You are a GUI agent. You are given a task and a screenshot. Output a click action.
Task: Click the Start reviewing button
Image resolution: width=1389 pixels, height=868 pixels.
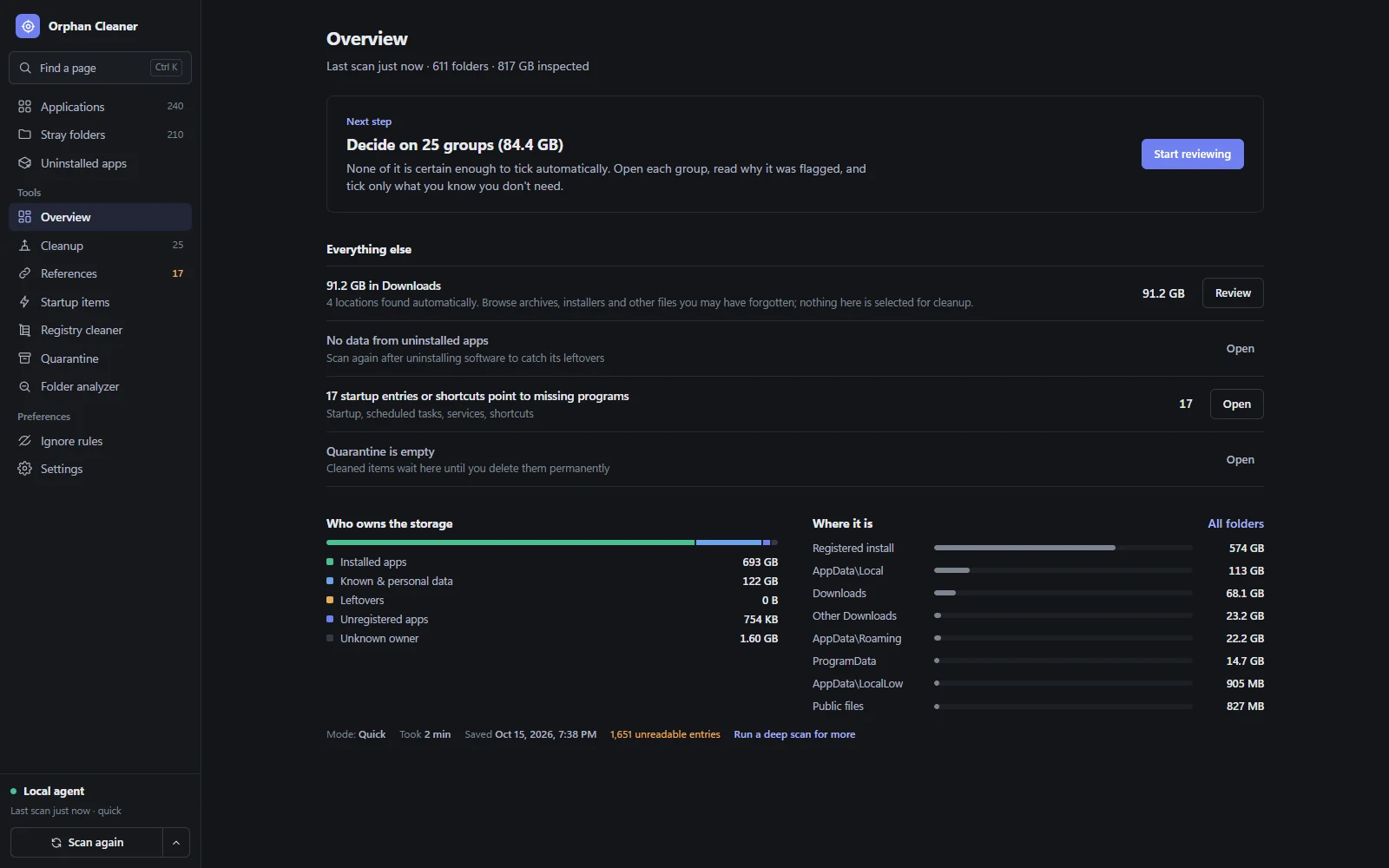click(1192, 154)
